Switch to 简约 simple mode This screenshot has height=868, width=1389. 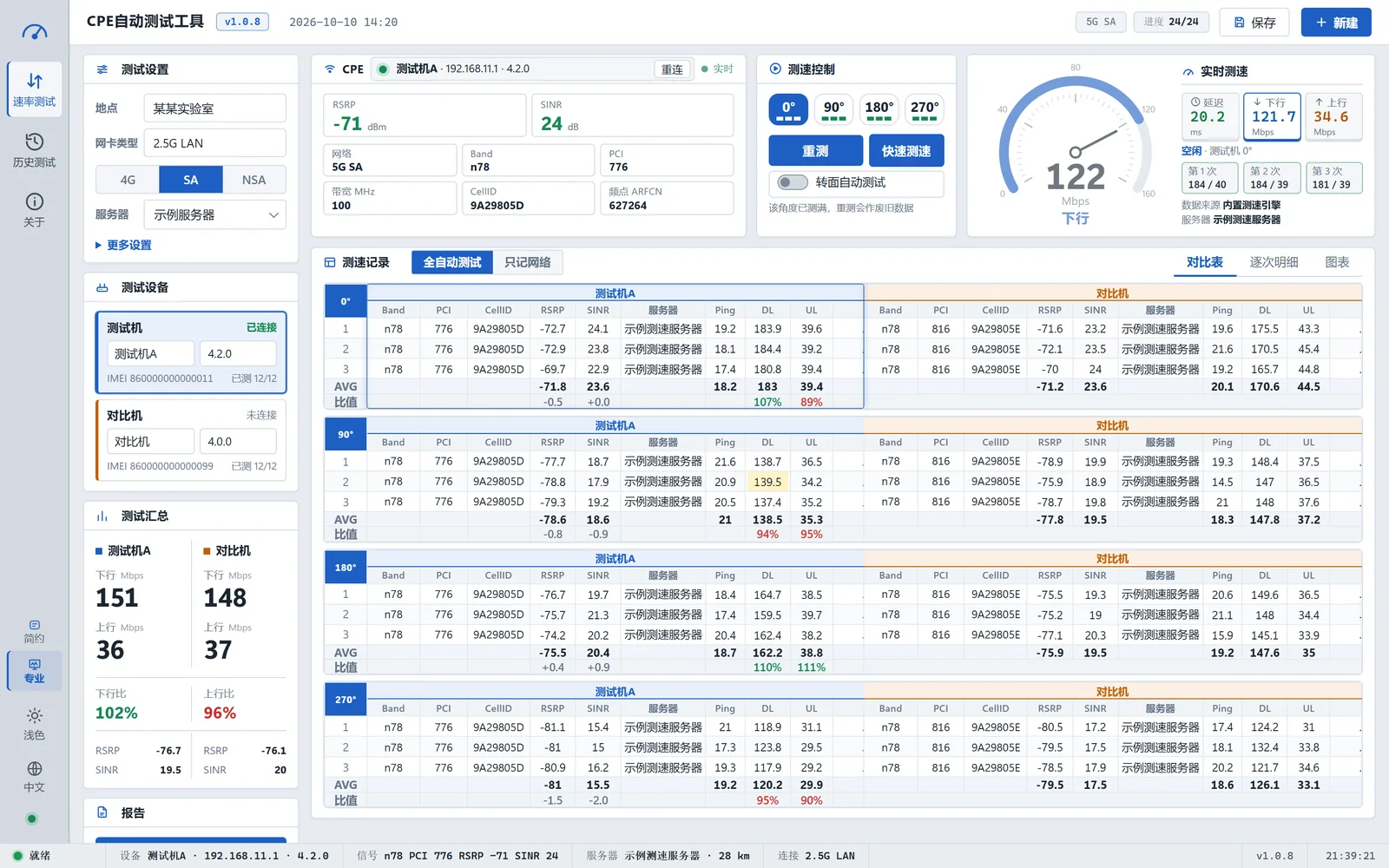pyautogui.click(x=34, y=632)
